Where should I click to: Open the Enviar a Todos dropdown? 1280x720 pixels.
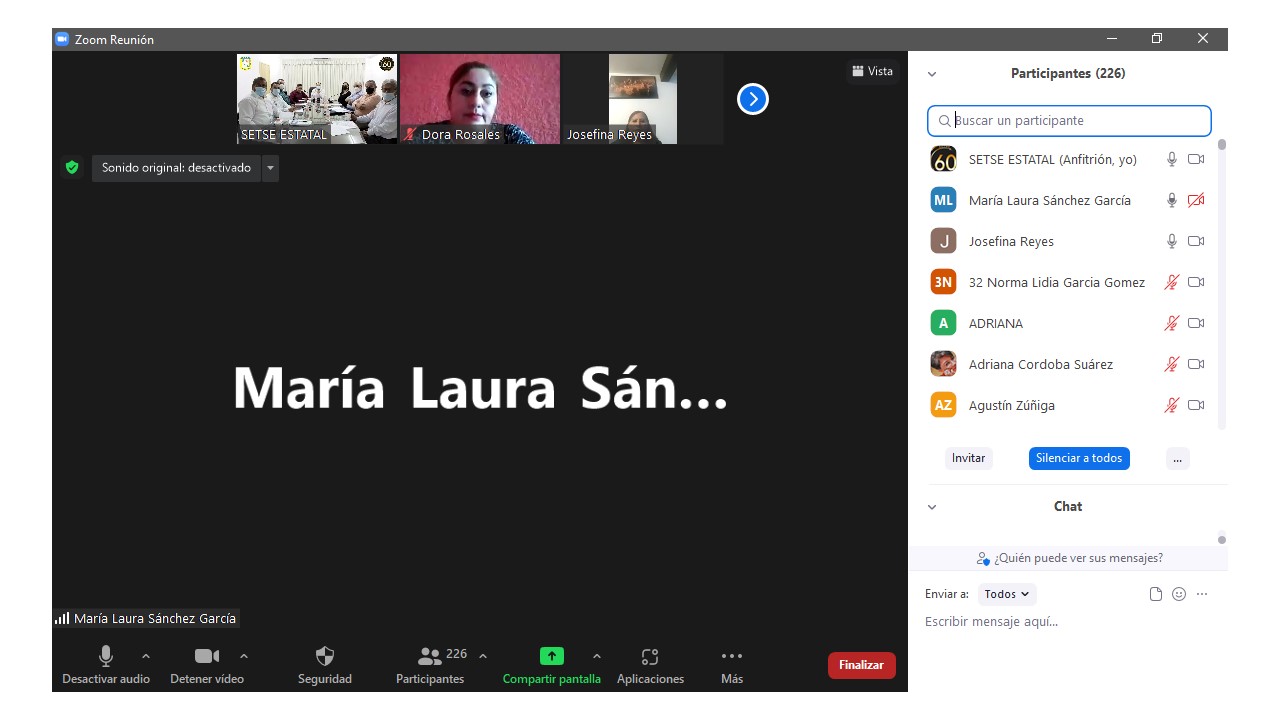tap(1007, 594)
